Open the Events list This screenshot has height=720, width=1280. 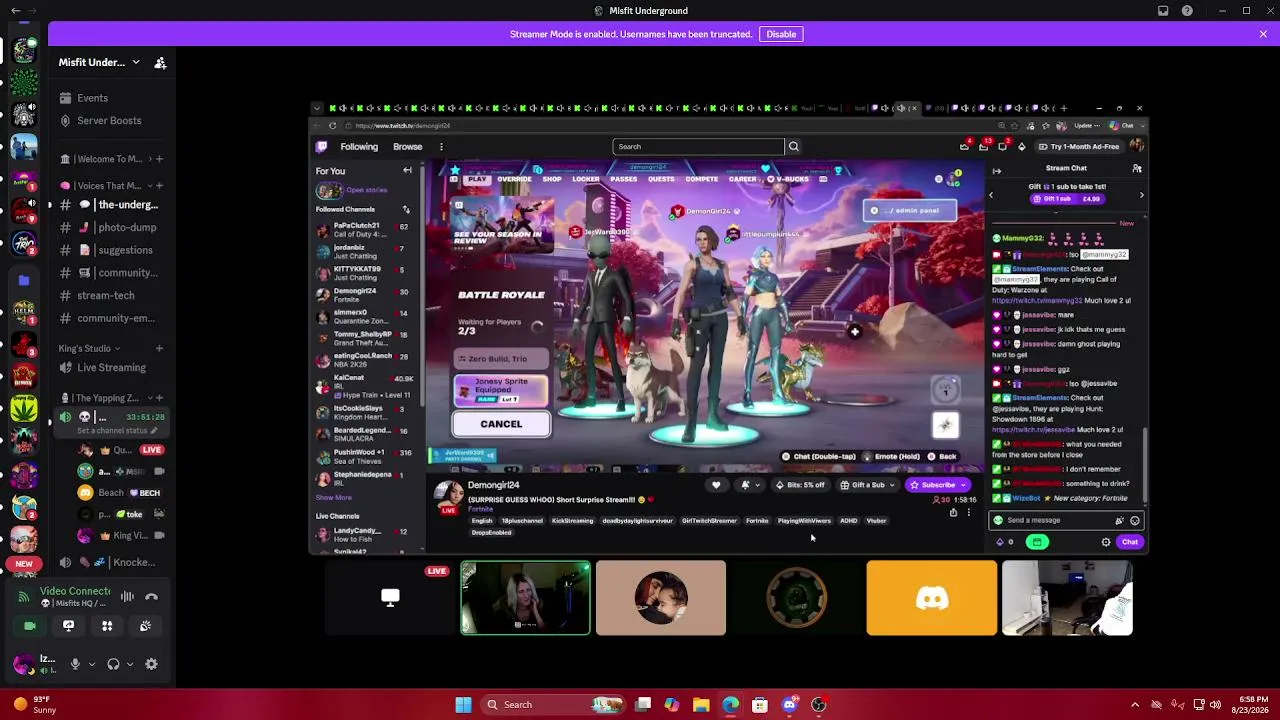pyautogui.click(x=92, y=98)
